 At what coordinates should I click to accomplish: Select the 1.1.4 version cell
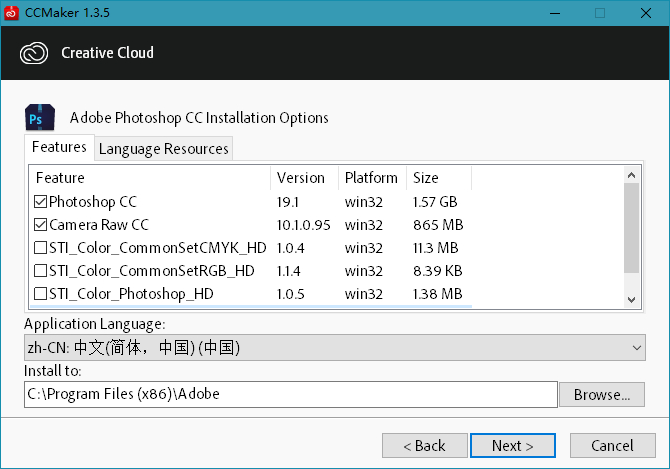[x=288, y=271]
